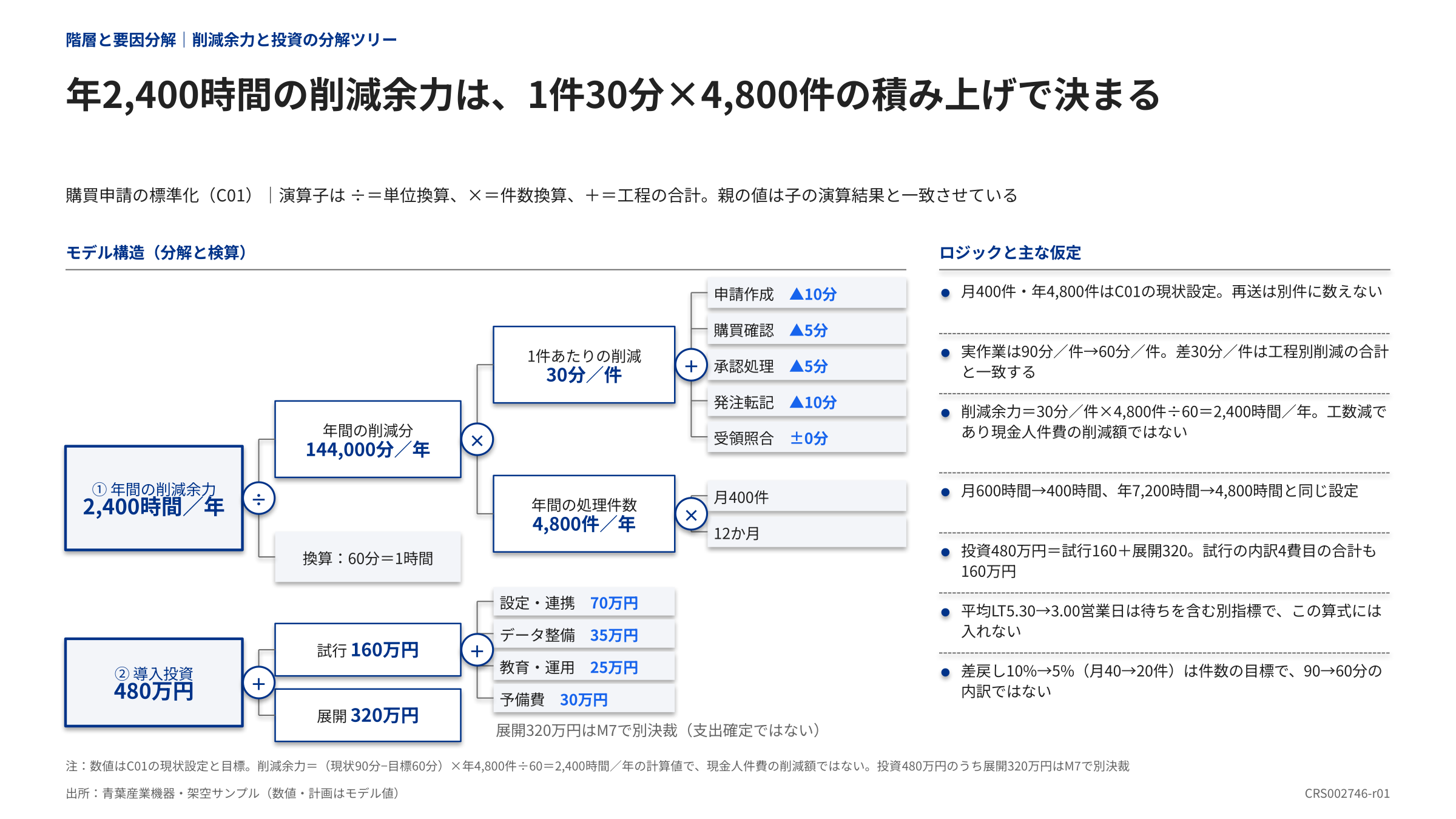Click the 月400件 row
This screenshot has height=819, width=1456.
[807, 497]
